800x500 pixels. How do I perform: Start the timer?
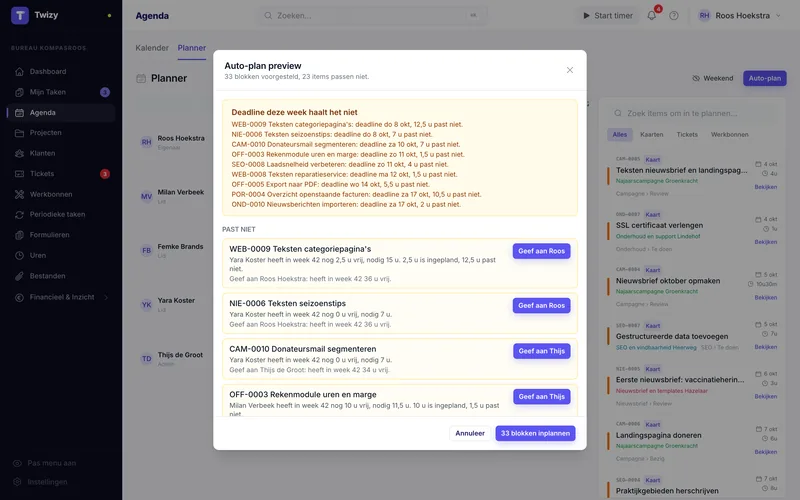pos(608,15)
